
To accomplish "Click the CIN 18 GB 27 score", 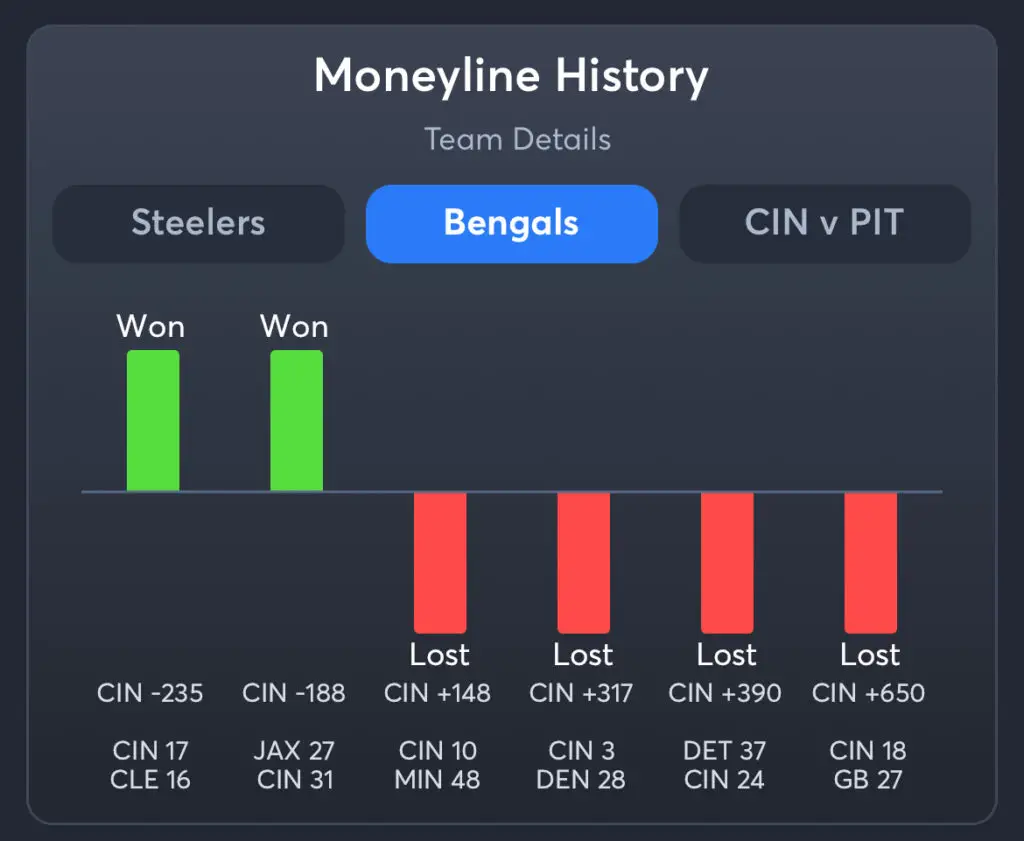I will 868,765.
